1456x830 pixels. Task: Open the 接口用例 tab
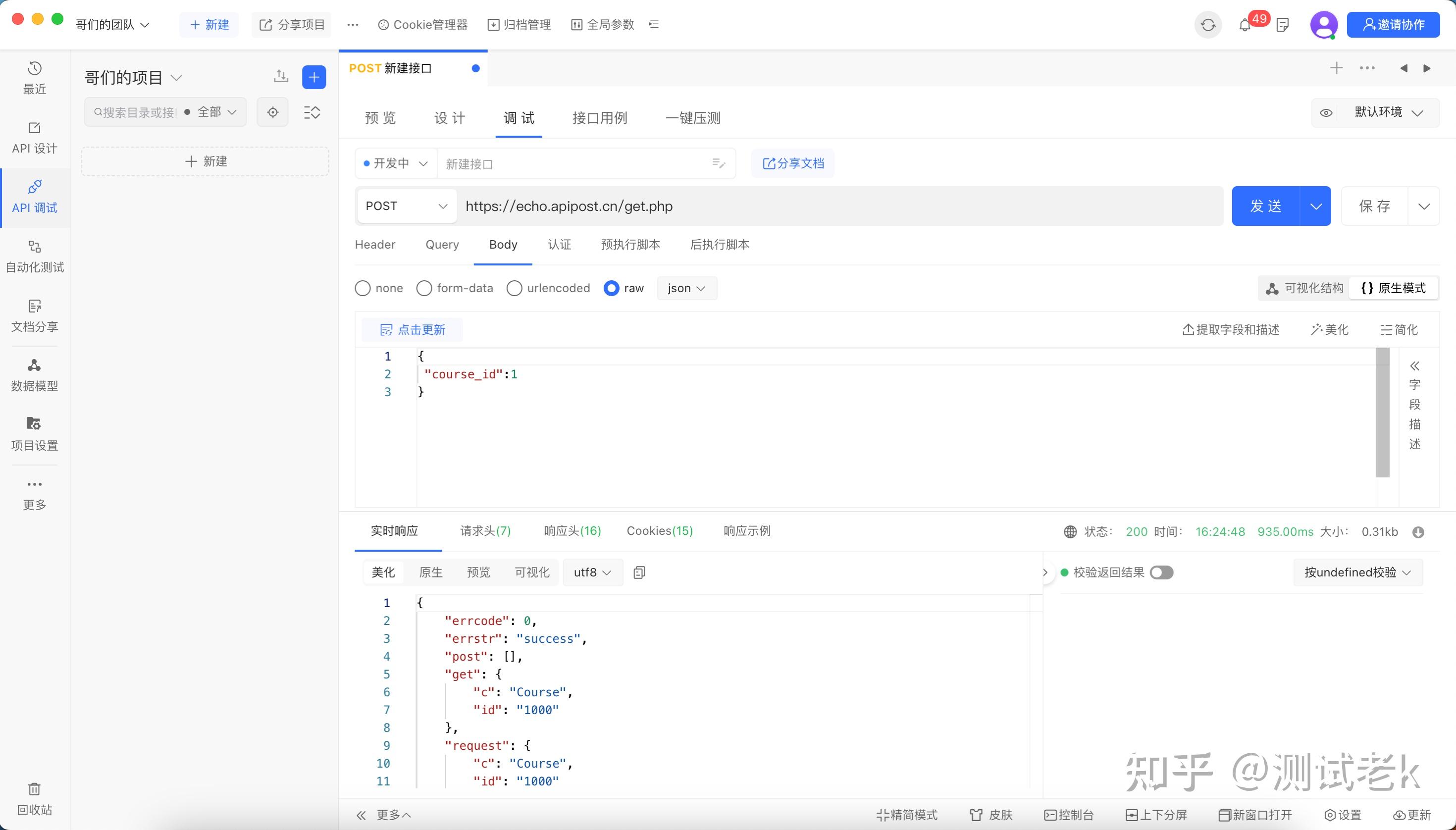coord(599,118)
